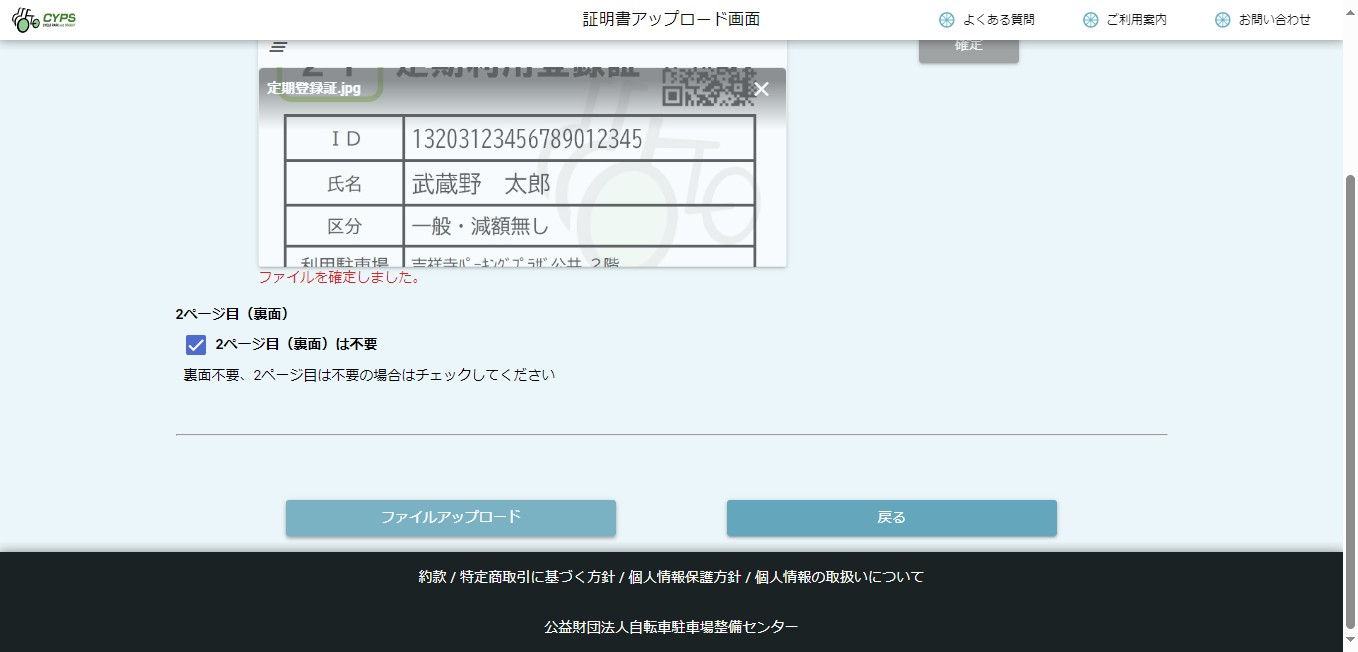Uncheck the 2ページ目（裏面）は不要 checkbox
Viewport: 1358px width, 652px height.
196,345
